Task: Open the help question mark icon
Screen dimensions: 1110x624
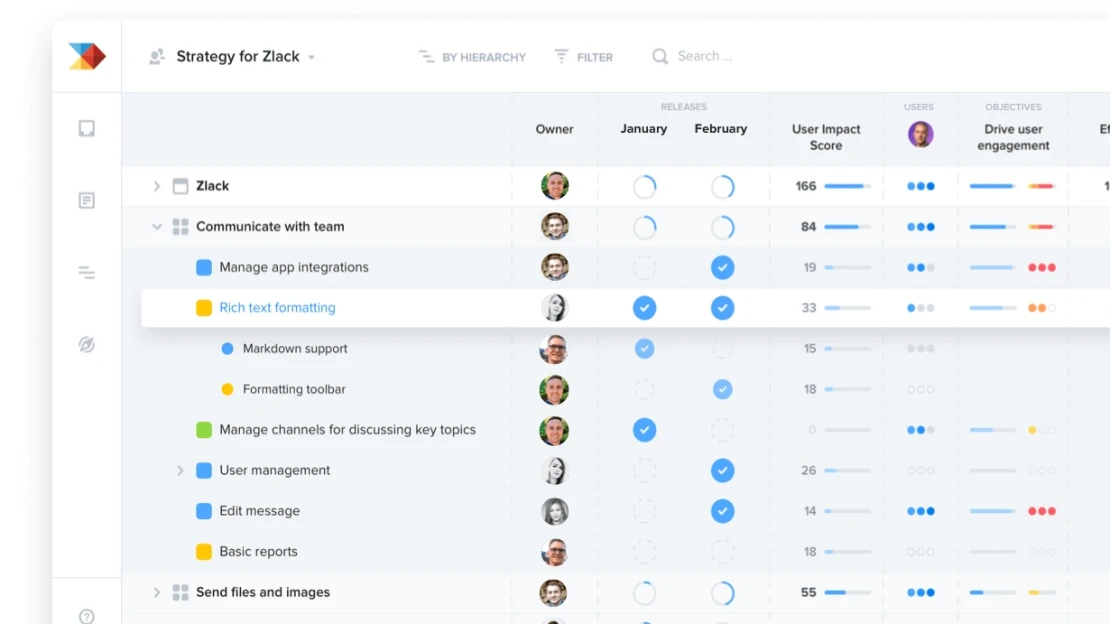Action: tap(86, 616)
